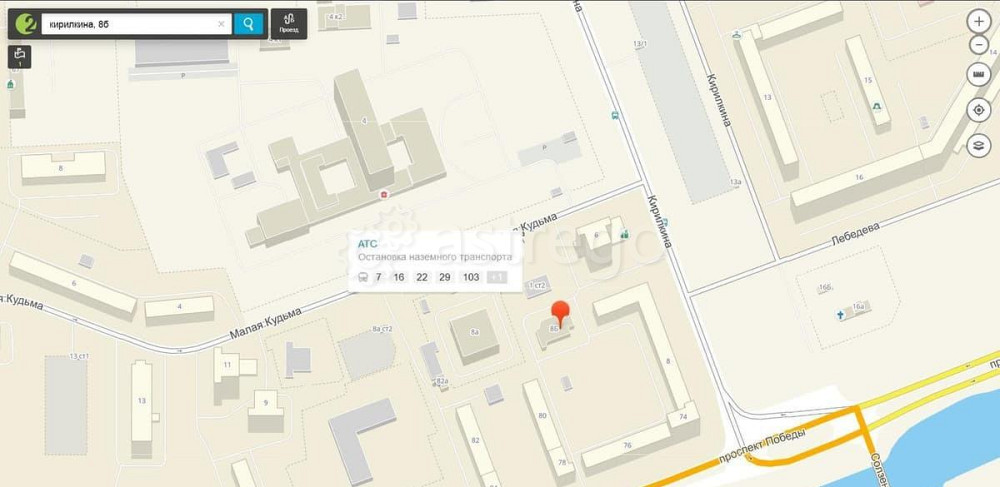The height and width of the screenshot is (487, 1000).
Task: Zoom out with the minus button
Action: [x=979, y=45]
